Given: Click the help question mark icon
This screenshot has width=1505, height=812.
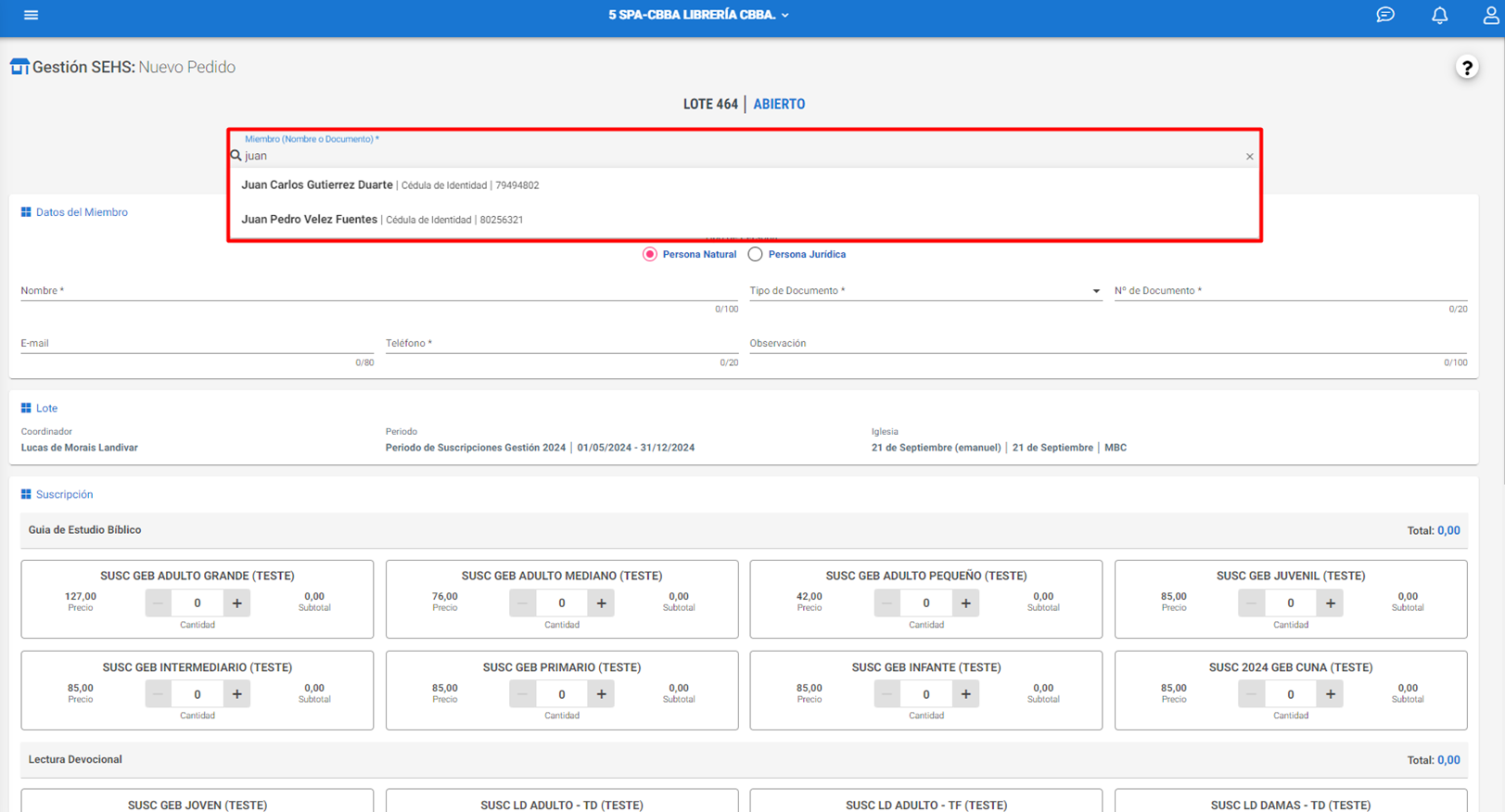Looking at the screenshot, I should [x=1466, y=68].
